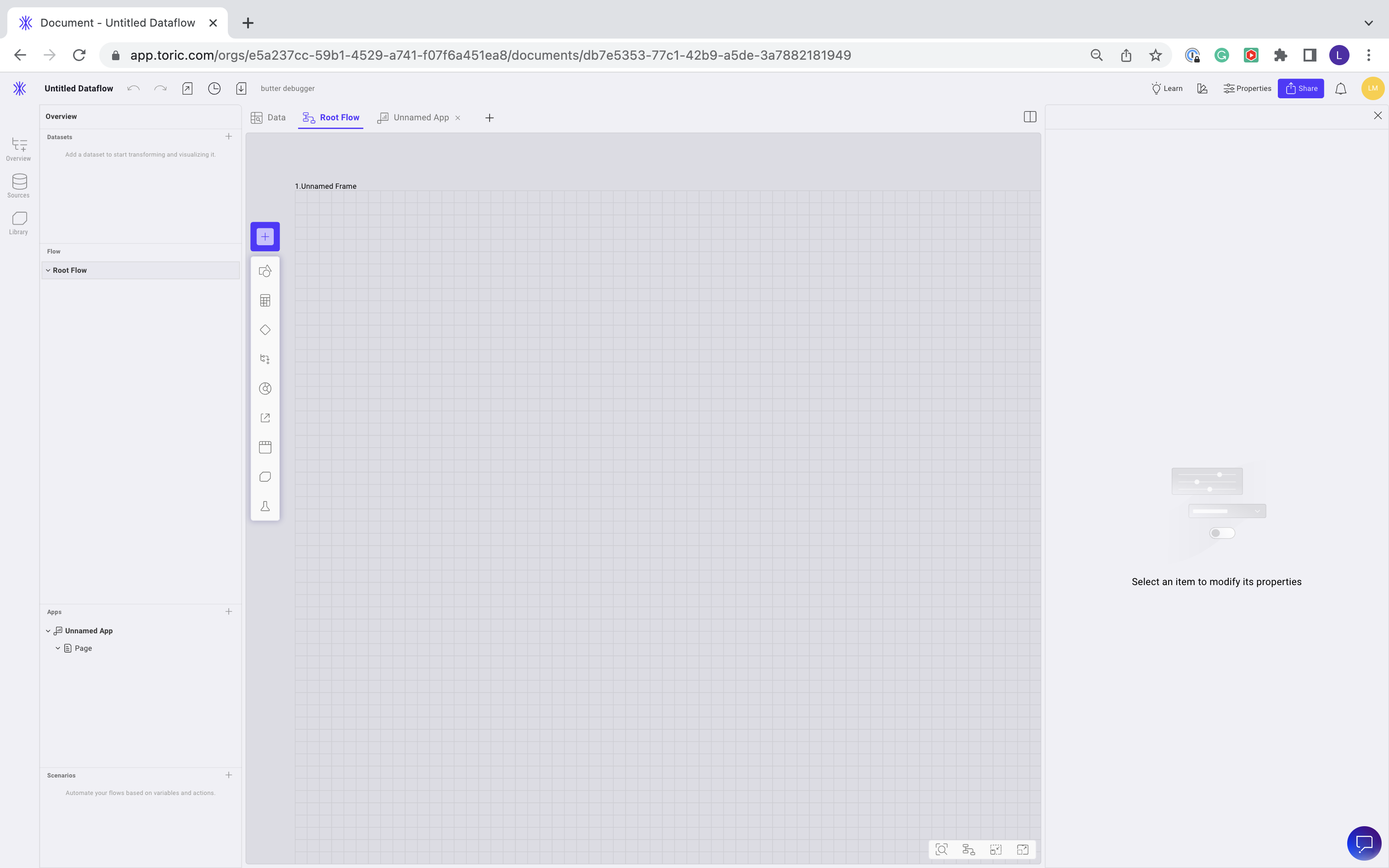
Task: Switch to the Root Flow tab
Action: click(x=331, y=118)
